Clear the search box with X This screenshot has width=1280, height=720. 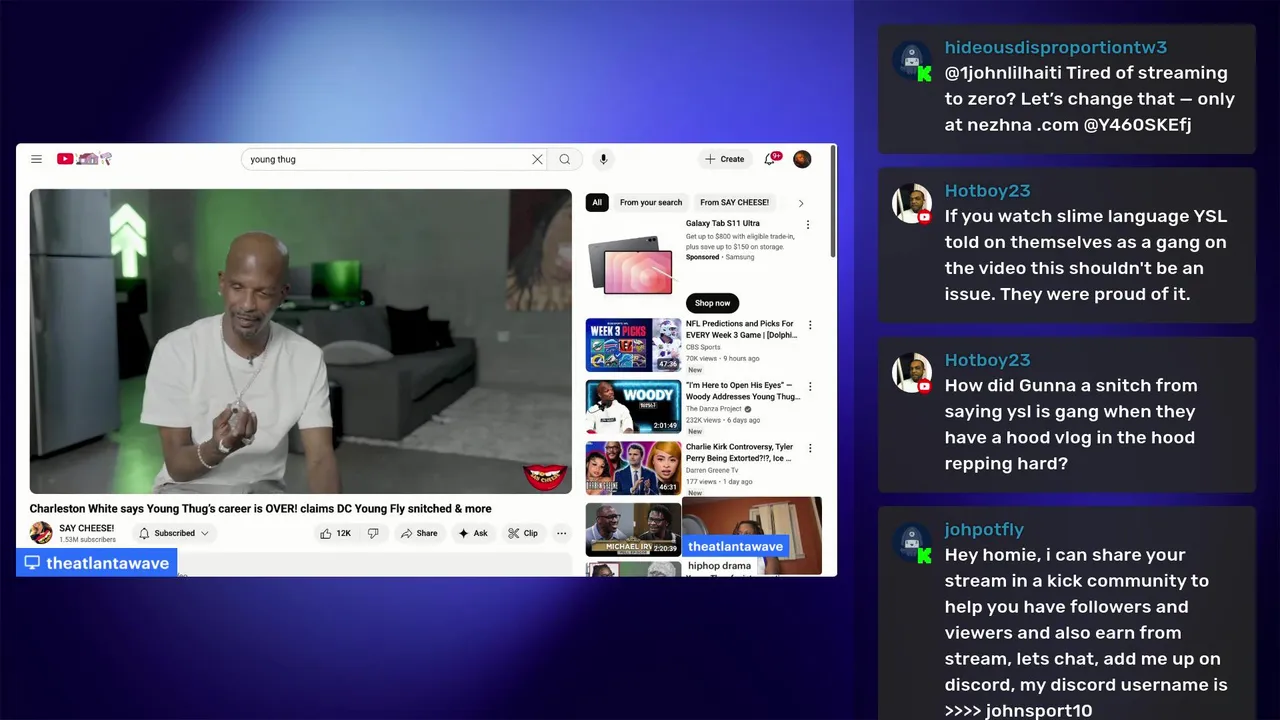pos(537,159)
